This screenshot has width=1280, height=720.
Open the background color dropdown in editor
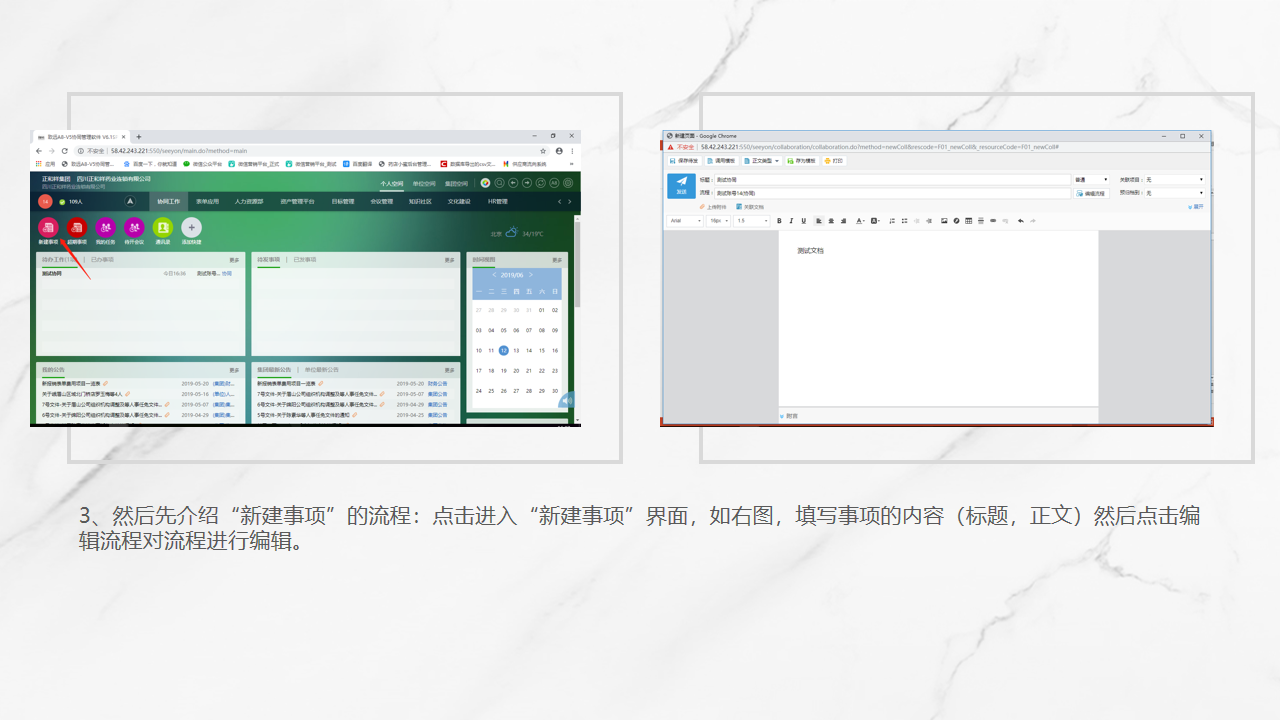tap(876, 220)
